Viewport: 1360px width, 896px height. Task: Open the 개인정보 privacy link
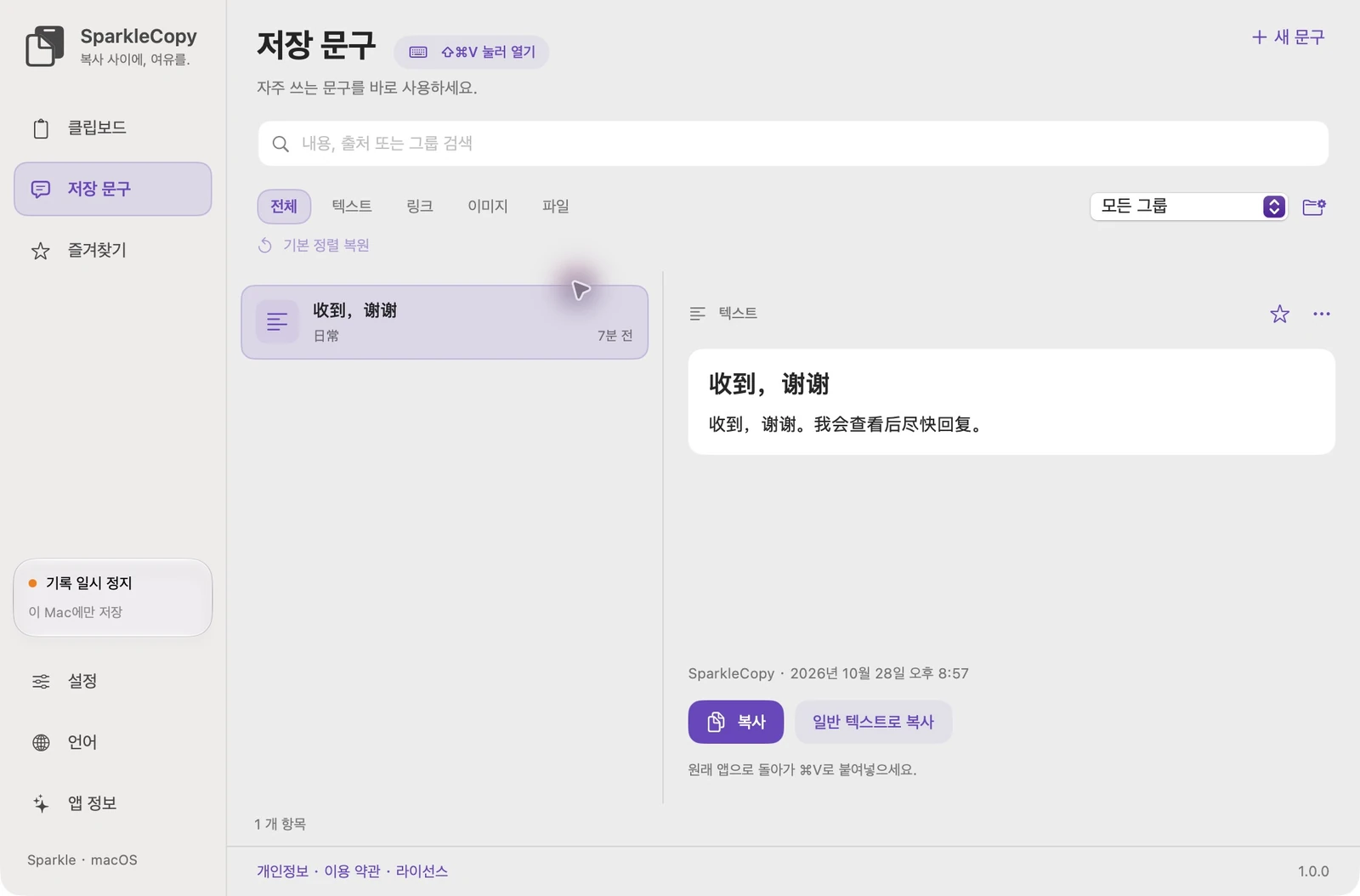click(283, 871)
